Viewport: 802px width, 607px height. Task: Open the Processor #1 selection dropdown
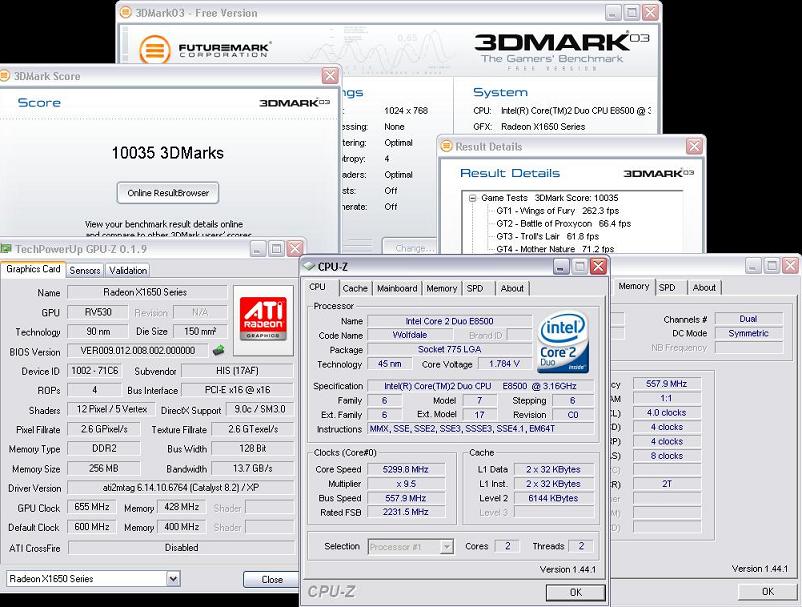447,547
